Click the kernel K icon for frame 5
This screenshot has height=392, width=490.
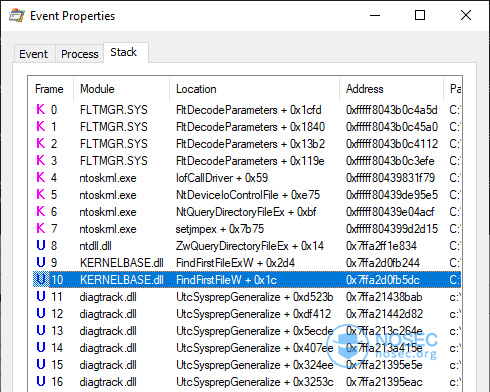pyautogui.click(x=41, y=194)
